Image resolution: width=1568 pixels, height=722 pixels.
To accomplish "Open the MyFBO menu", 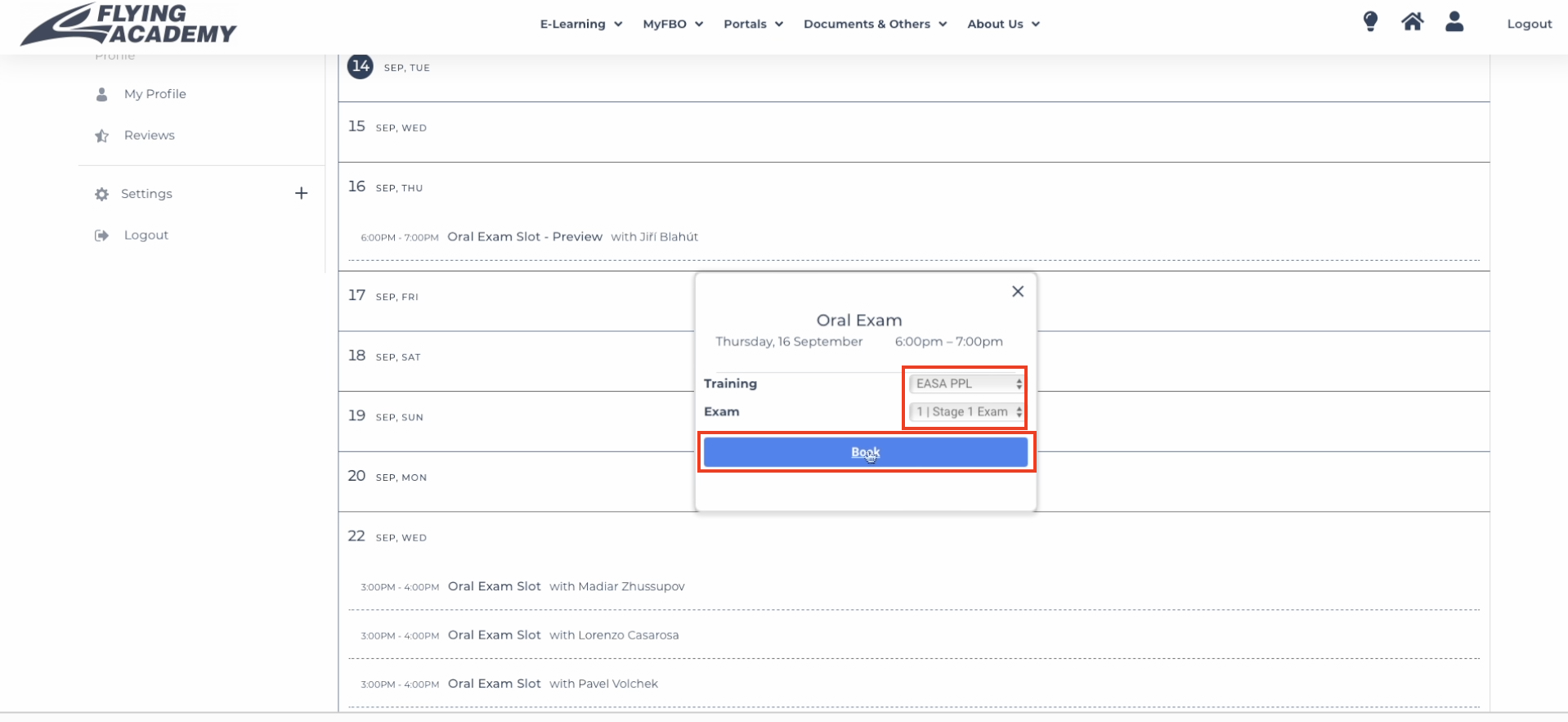I will [x=673, y=24].
